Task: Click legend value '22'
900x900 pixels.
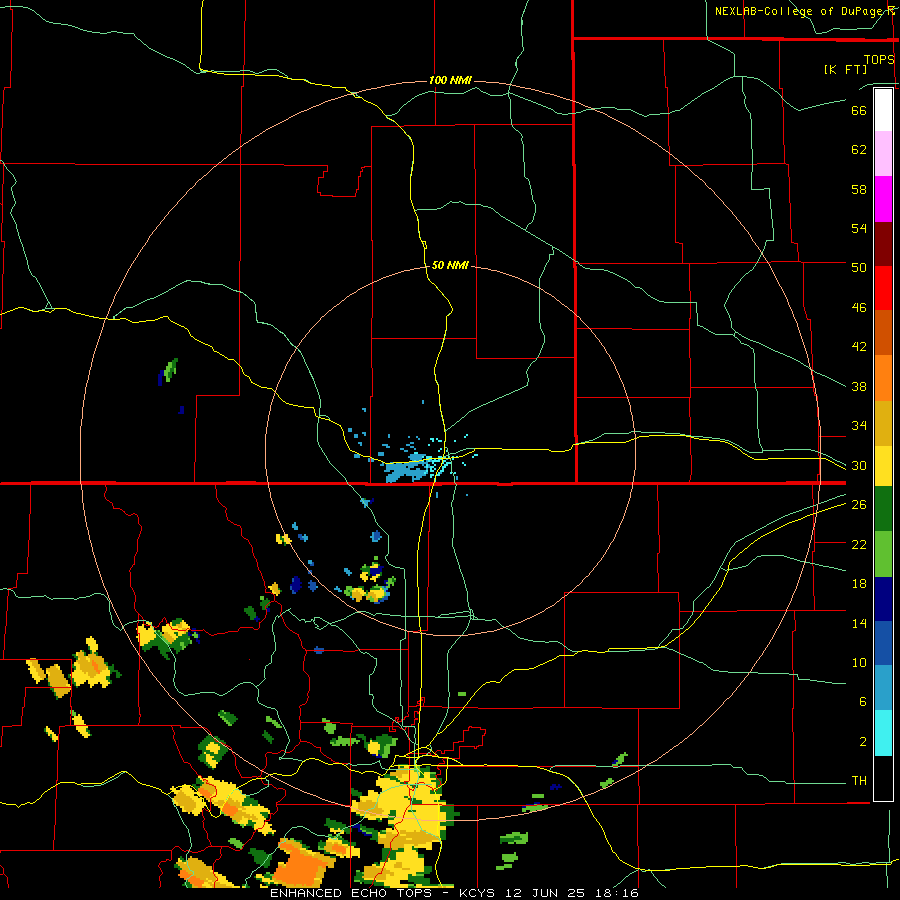Action: [x=859, y=544]
